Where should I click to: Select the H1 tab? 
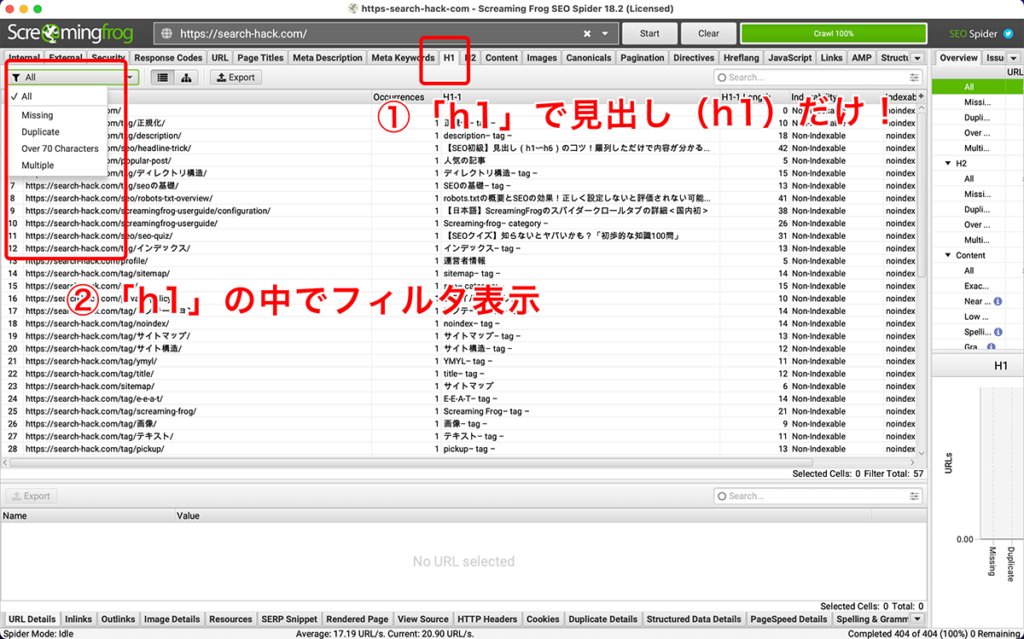[449, 57]
